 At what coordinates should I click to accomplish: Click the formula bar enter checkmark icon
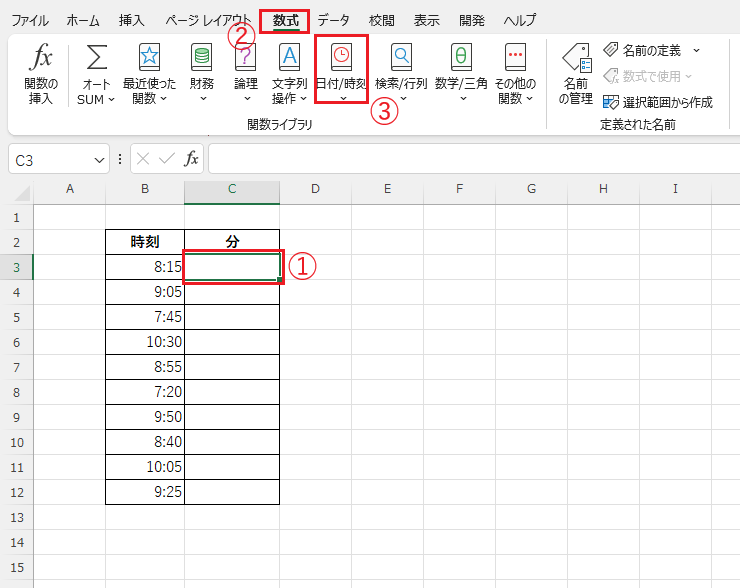(167, 159)
